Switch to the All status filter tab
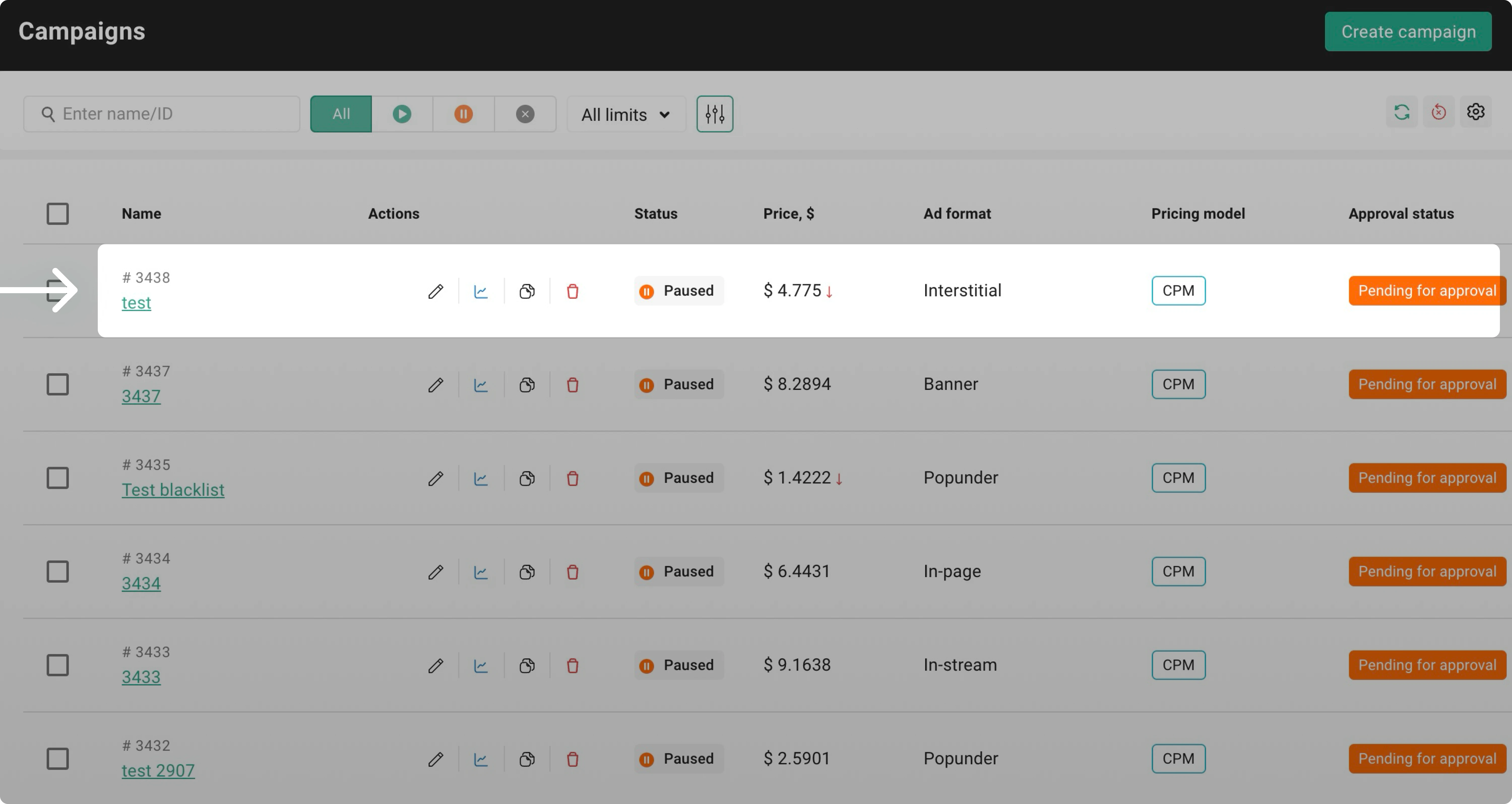The height and width of the screenshot is (804, 1512). click(341, 114)
